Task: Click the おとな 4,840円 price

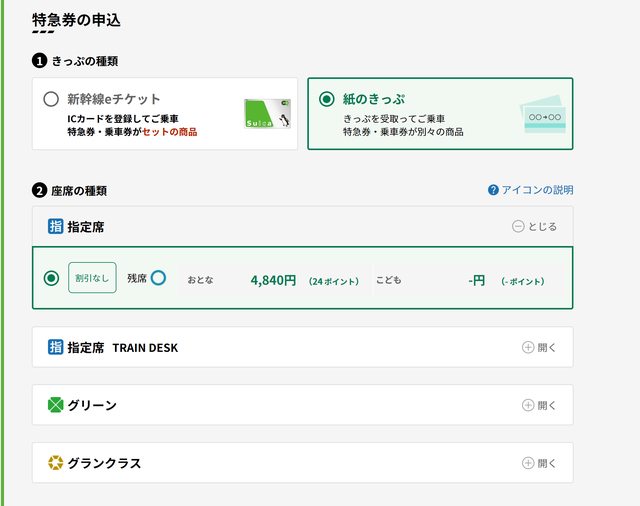Action: 273,280
